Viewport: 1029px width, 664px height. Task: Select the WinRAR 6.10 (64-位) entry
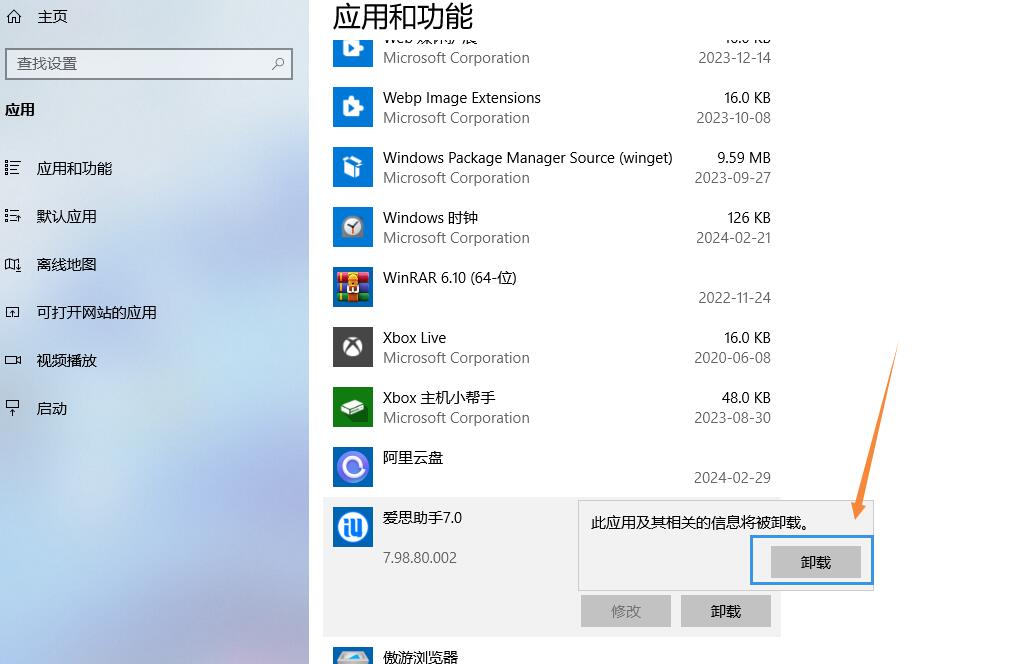552,287
